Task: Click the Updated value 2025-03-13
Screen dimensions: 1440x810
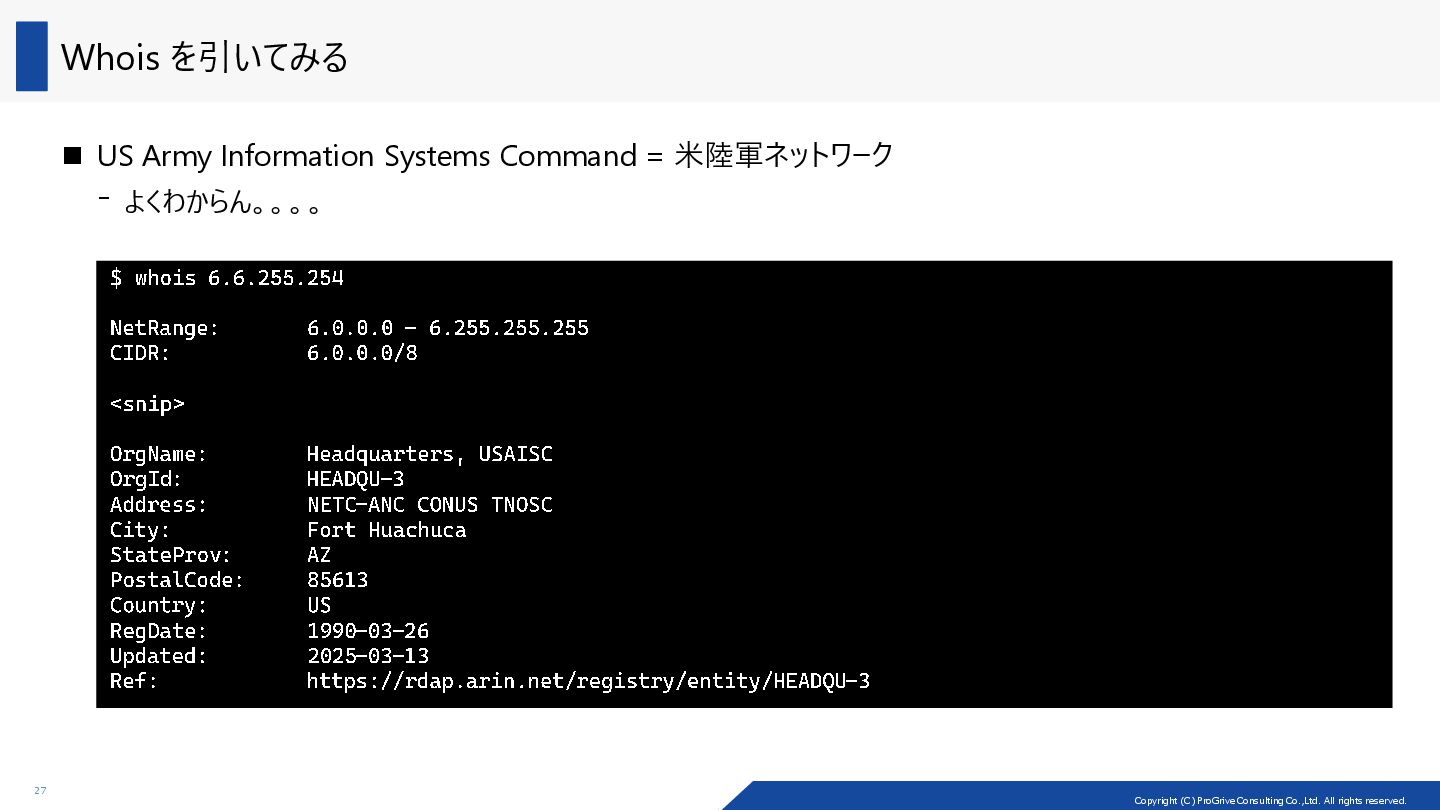Action: (368, 656)
